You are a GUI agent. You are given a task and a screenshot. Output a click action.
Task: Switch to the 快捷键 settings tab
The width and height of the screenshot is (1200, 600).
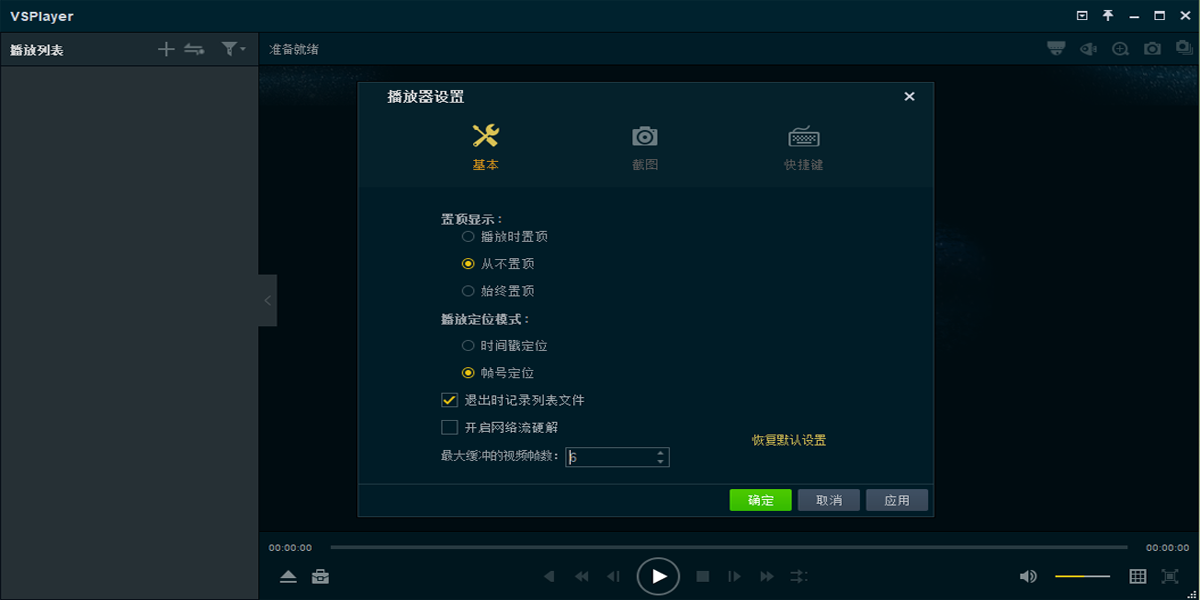point(803,148)
